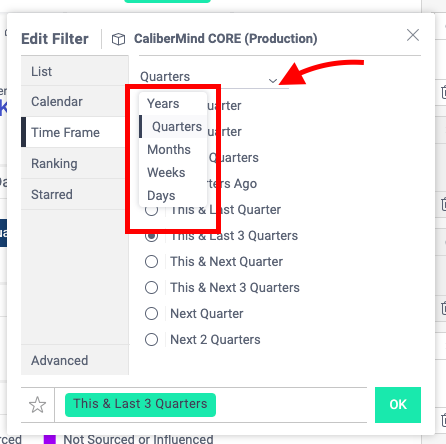Collapse the Quarters dropdown via its chevron

coord(273,80)
